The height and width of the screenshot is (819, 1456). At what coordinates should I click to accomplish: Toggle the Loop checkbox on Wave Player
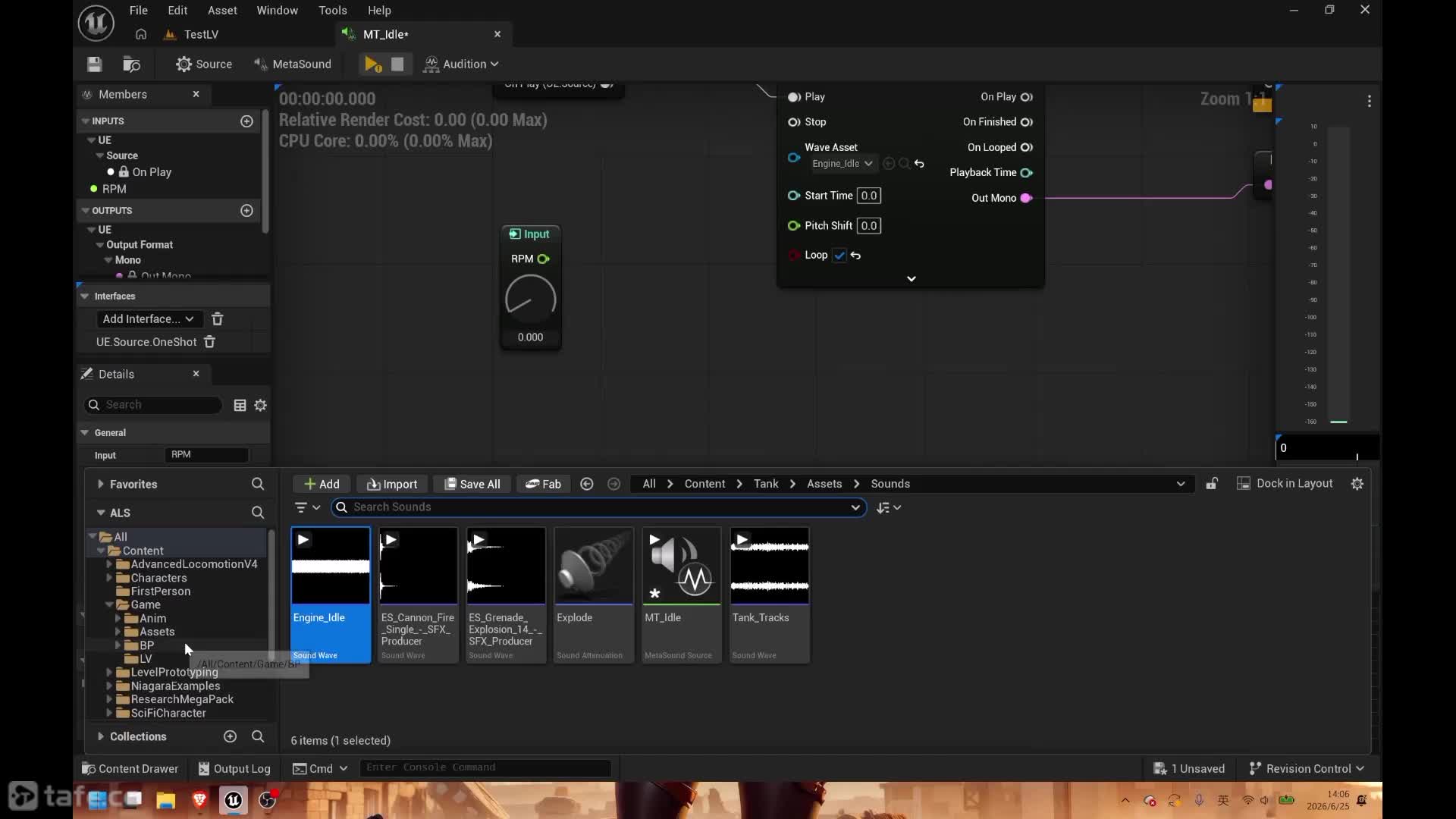(839, 256)
